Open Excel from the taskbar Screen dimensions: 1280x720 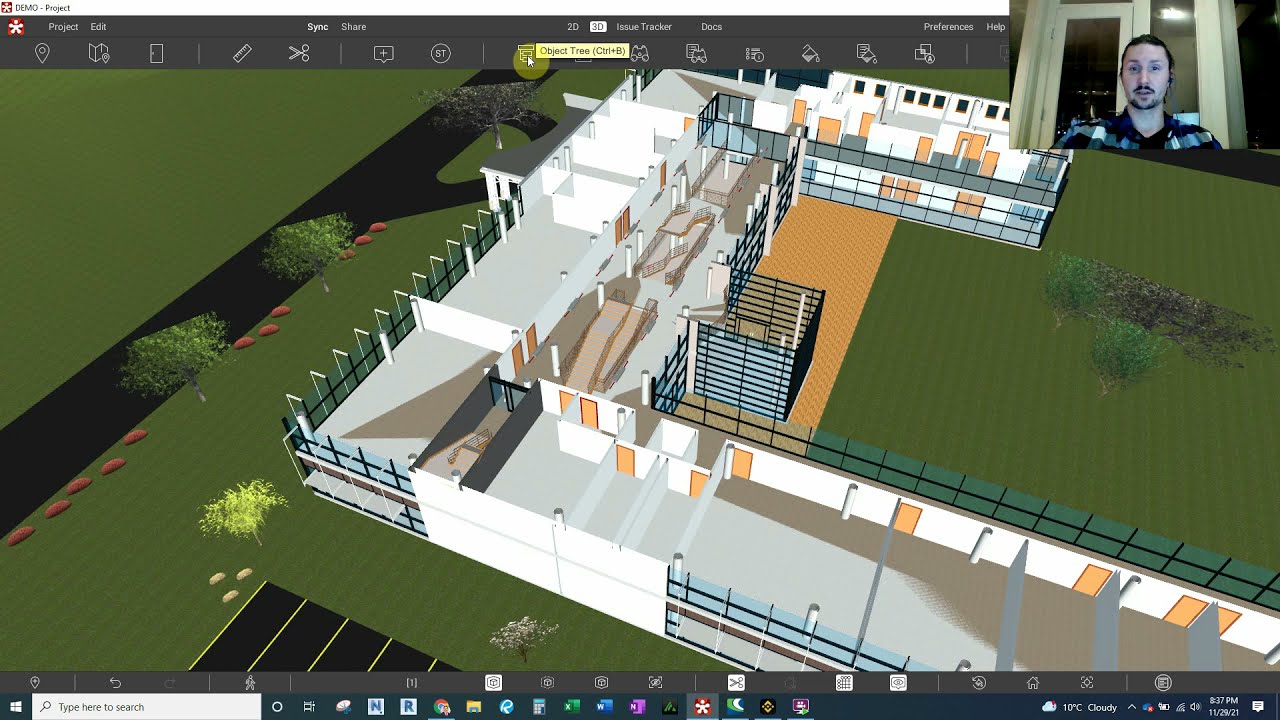(571, 707)
